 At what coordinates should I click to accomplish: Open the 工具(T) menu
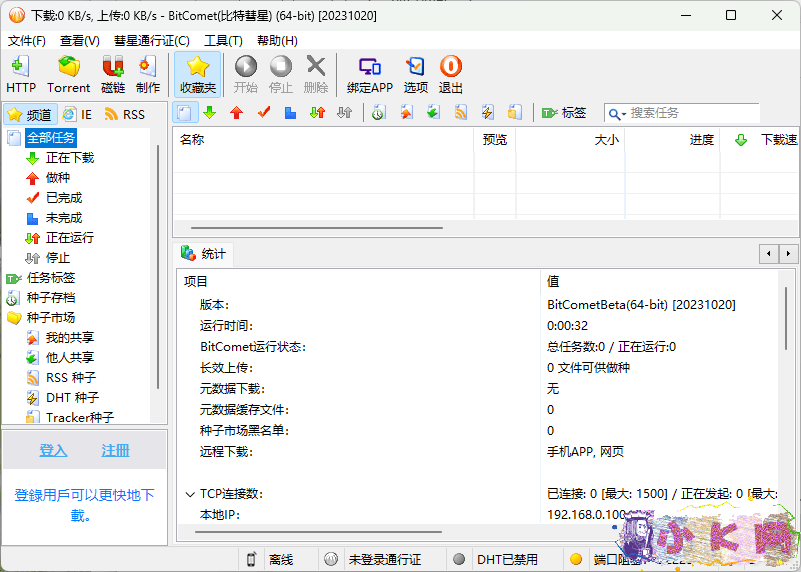(x=223, y=41)
